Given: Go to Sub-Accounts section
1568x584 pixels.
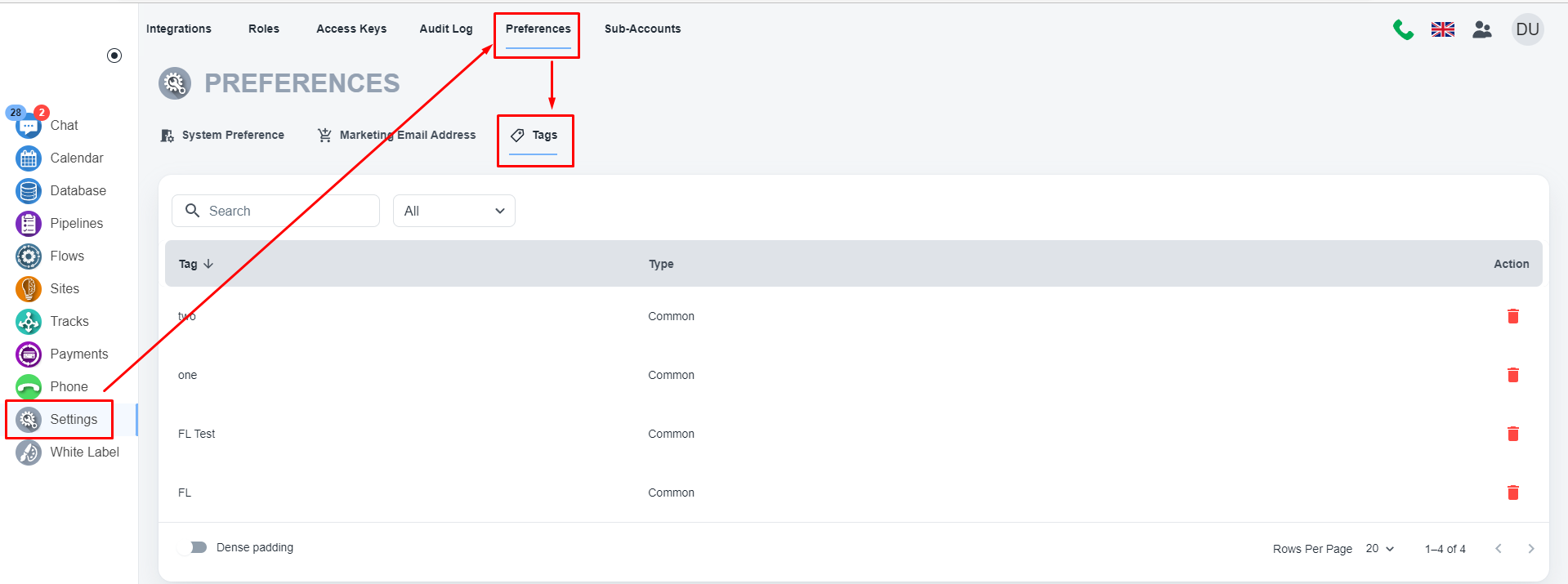Looking at the screenshot, I should pos(642,29).
